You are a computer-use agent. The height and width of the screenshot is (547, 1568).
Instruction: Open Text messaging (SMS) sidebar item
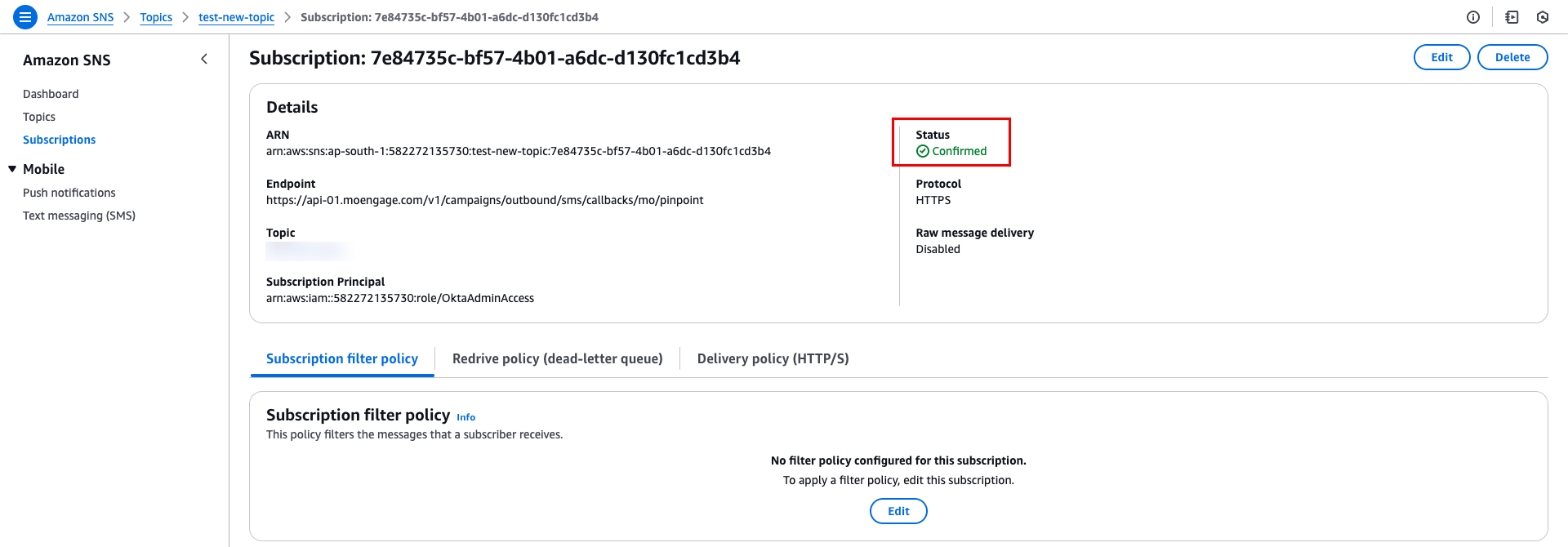pos(79,216)
